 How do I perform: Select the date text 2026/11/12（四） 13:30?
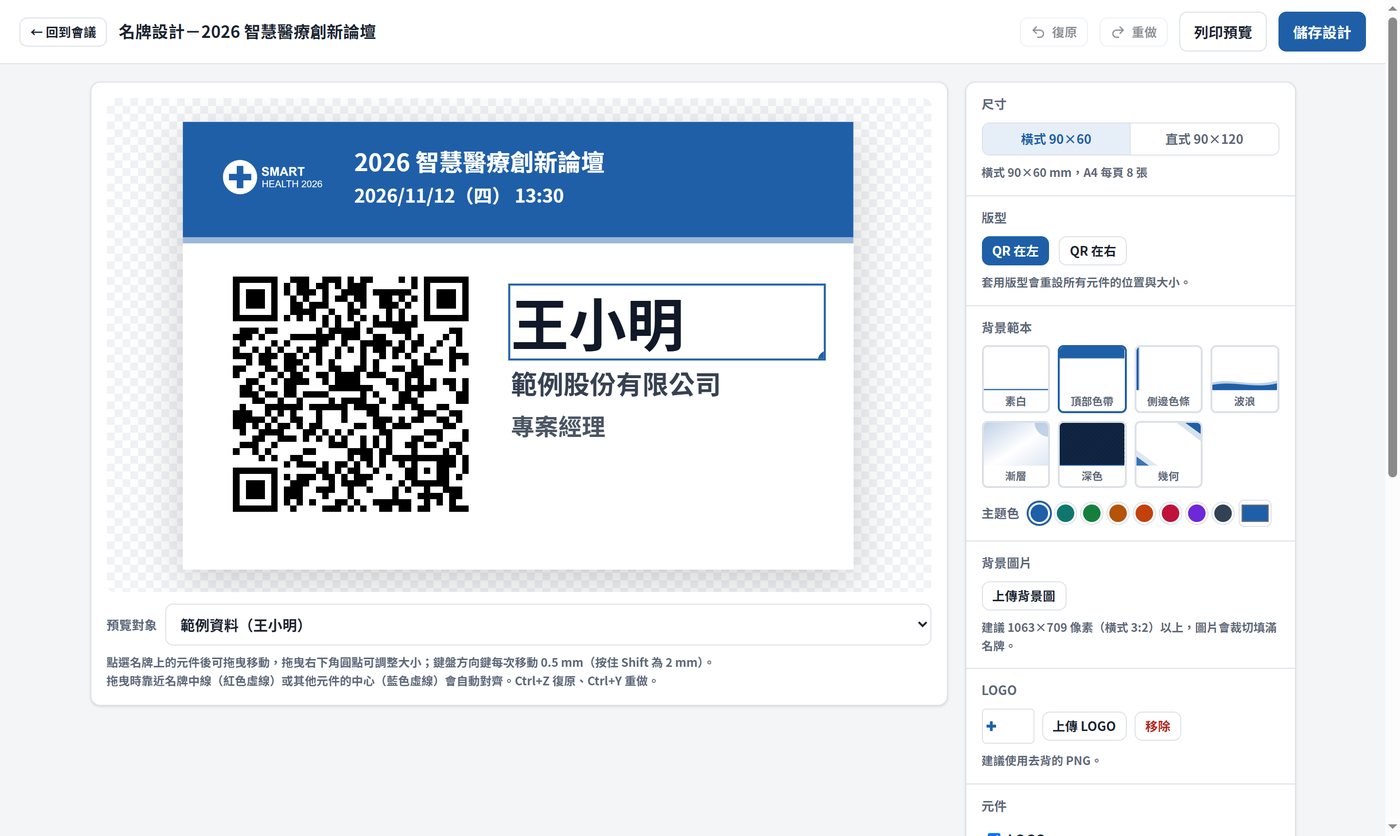pyautogui.click(x=459, y=195)
